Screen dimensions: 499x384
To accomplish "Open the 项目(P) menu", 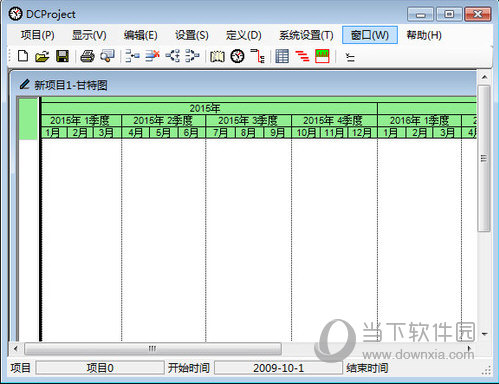I will tap(37, 35).
